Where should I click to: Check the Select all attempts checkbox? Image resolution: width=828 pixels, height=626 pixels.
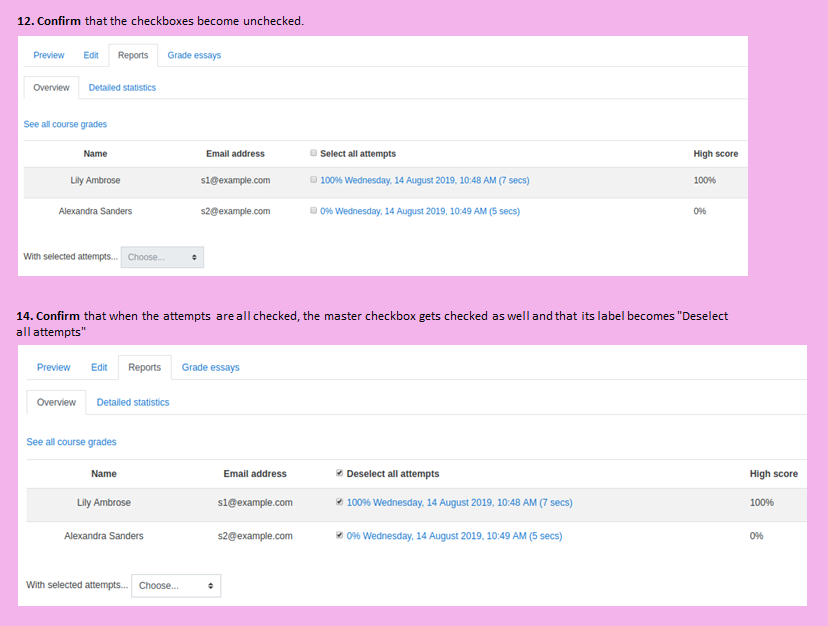[313, 153]
